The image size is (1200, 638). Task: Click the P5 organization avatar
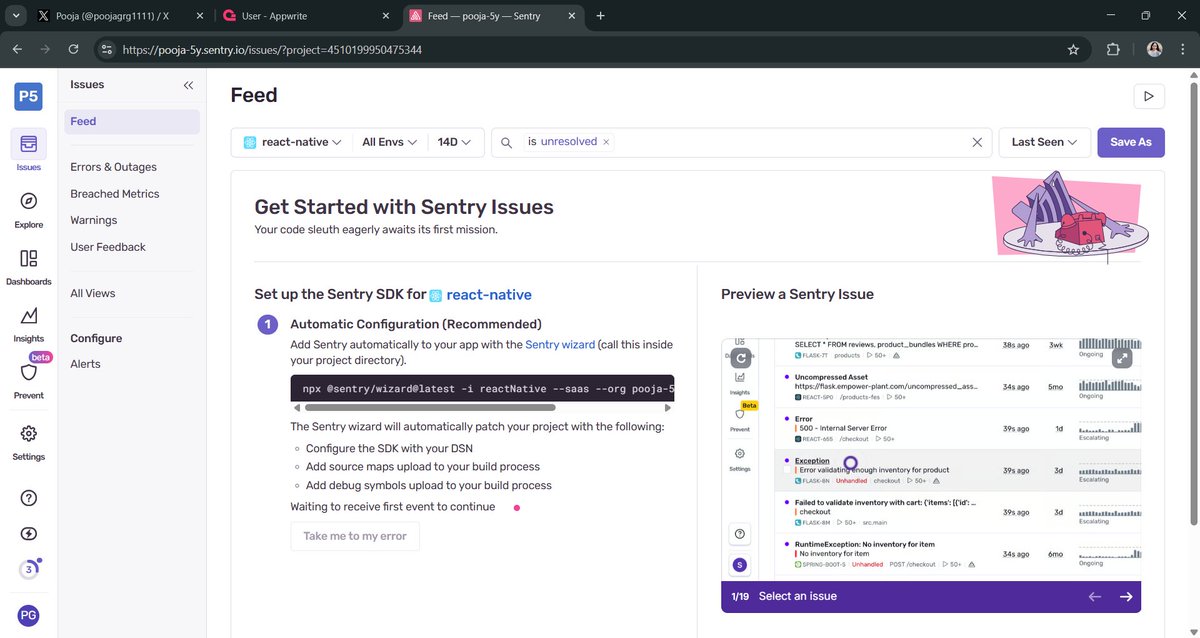coord(28,96)
